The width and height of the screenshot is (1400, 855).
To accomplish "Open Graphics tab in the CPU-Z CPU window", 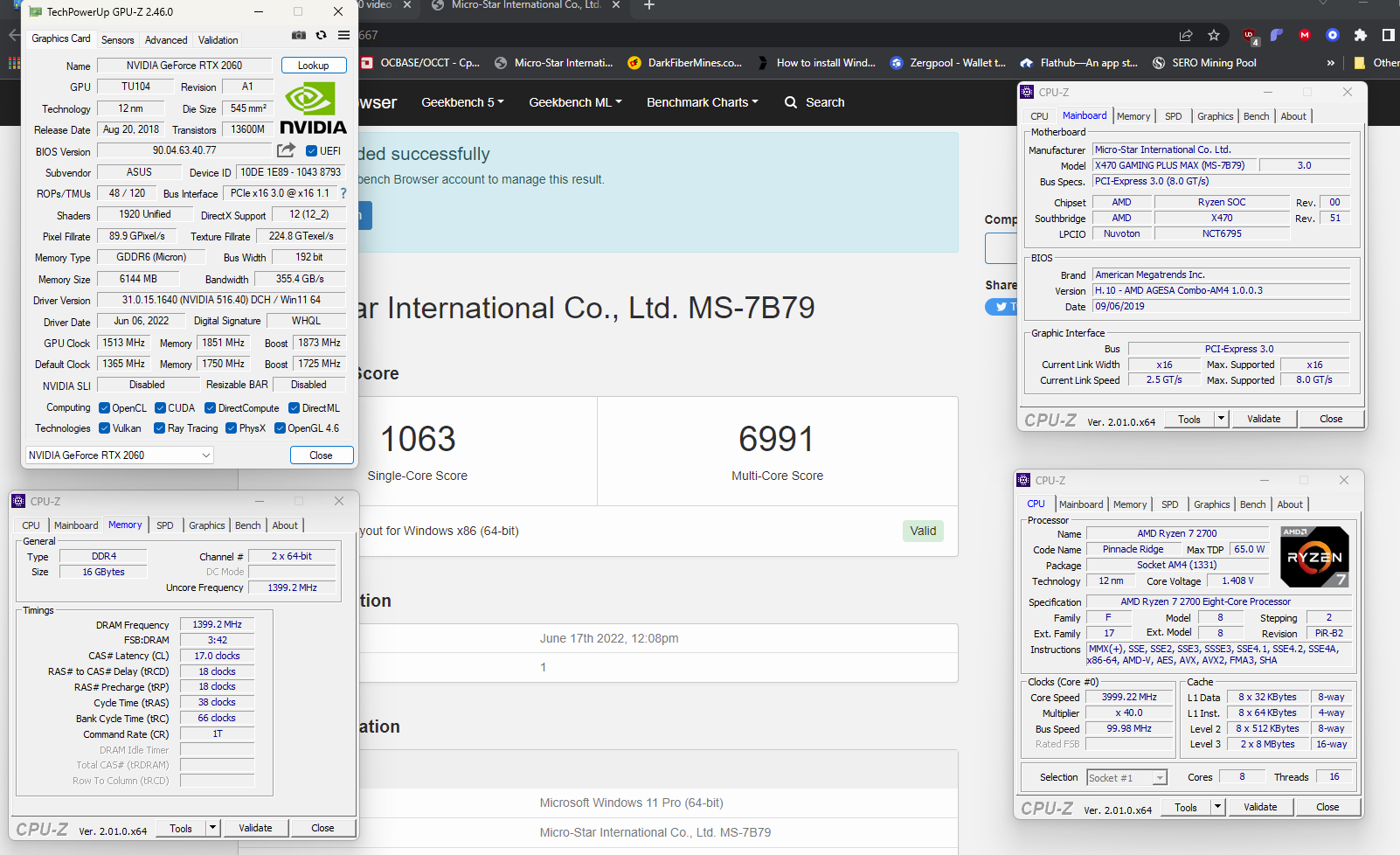I will pos(1211,504).
